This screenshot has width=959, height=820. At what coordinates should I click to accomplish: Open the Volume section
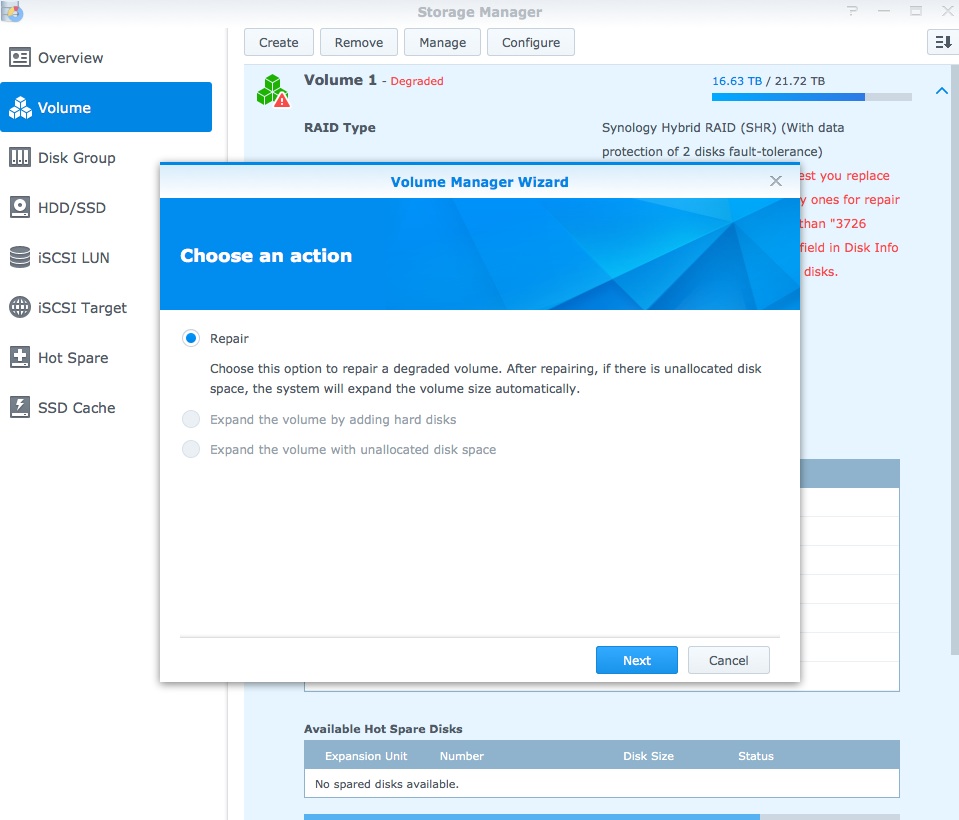coord(106,107)
